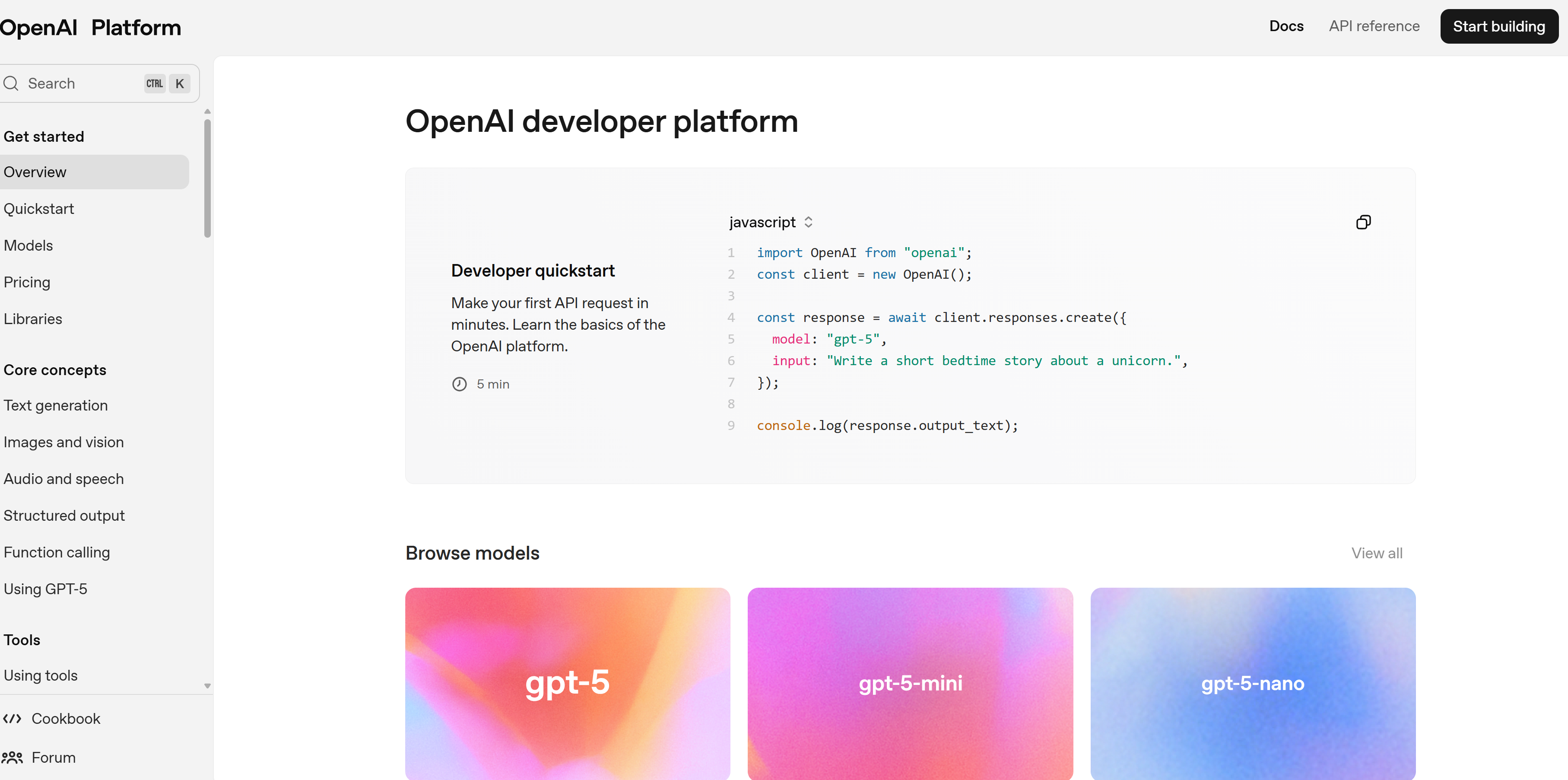Click the Get started section heading
Screen dimensions: 1568x780
point(44,137)
